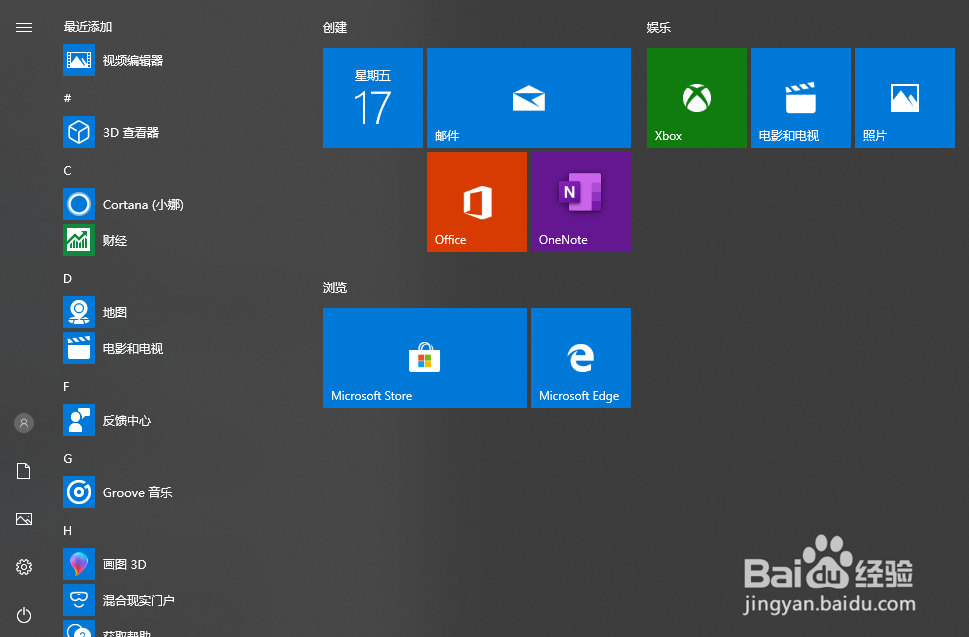This screenshot has height=637, width=969.
Task: Open 财经 finance app
Action: click(95, 240)
